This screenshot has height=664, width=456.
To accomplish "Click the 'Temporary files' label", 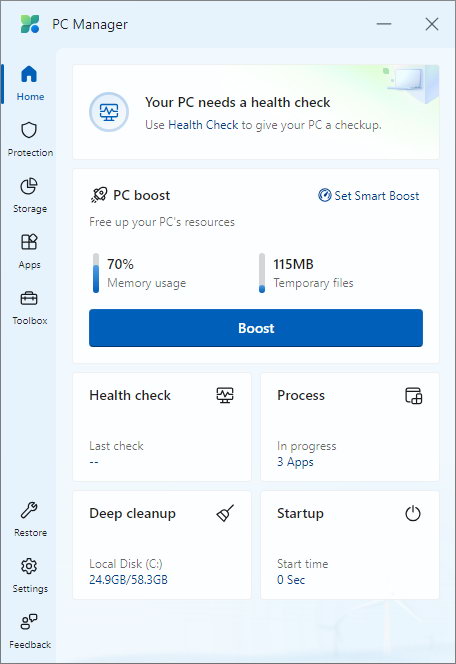I will pyautogui.click(x=313, y=283).
